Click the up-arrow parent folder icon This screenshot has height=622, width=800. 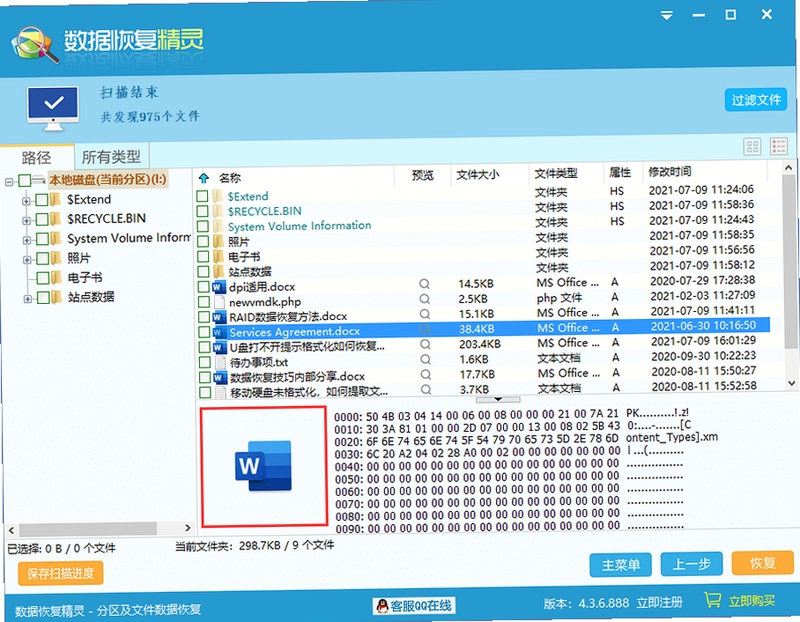pos(204,178)
